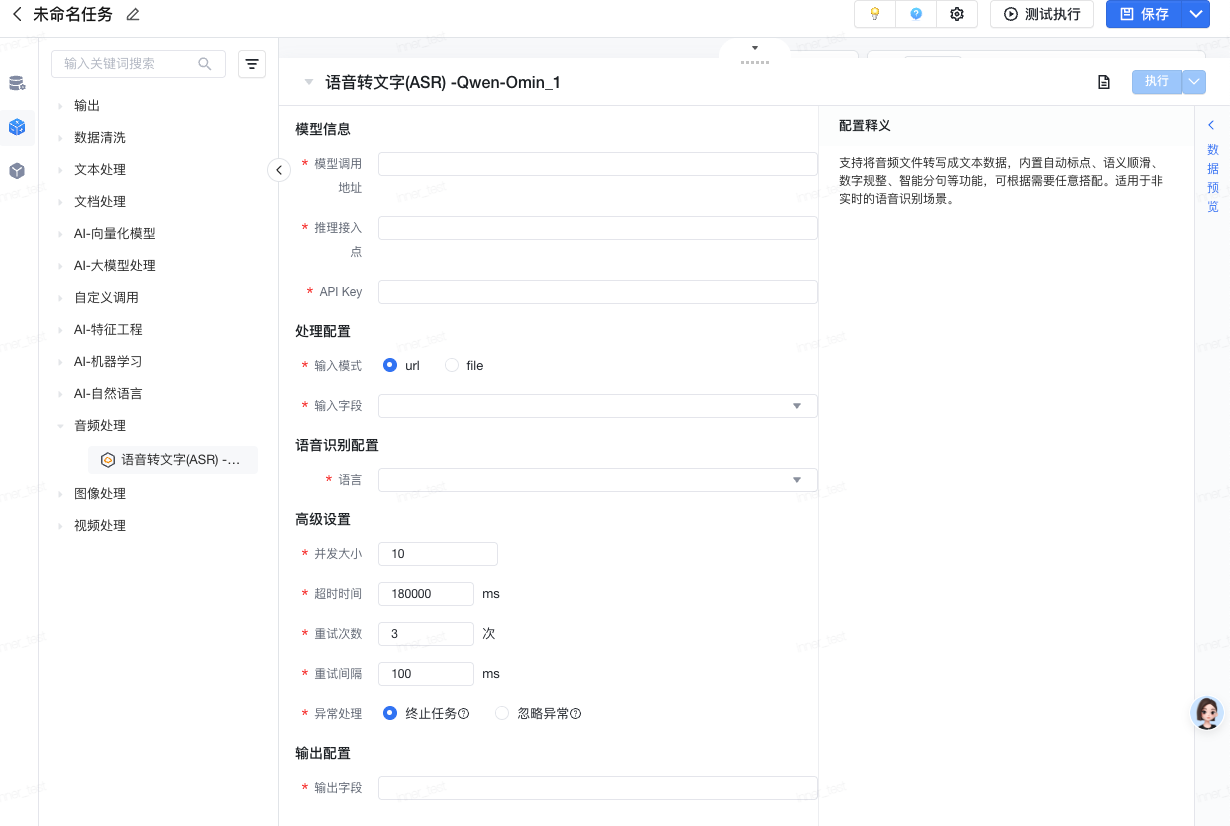Open the 输入字段 dropdown
1230x826 pixels.
pos(597,406)
